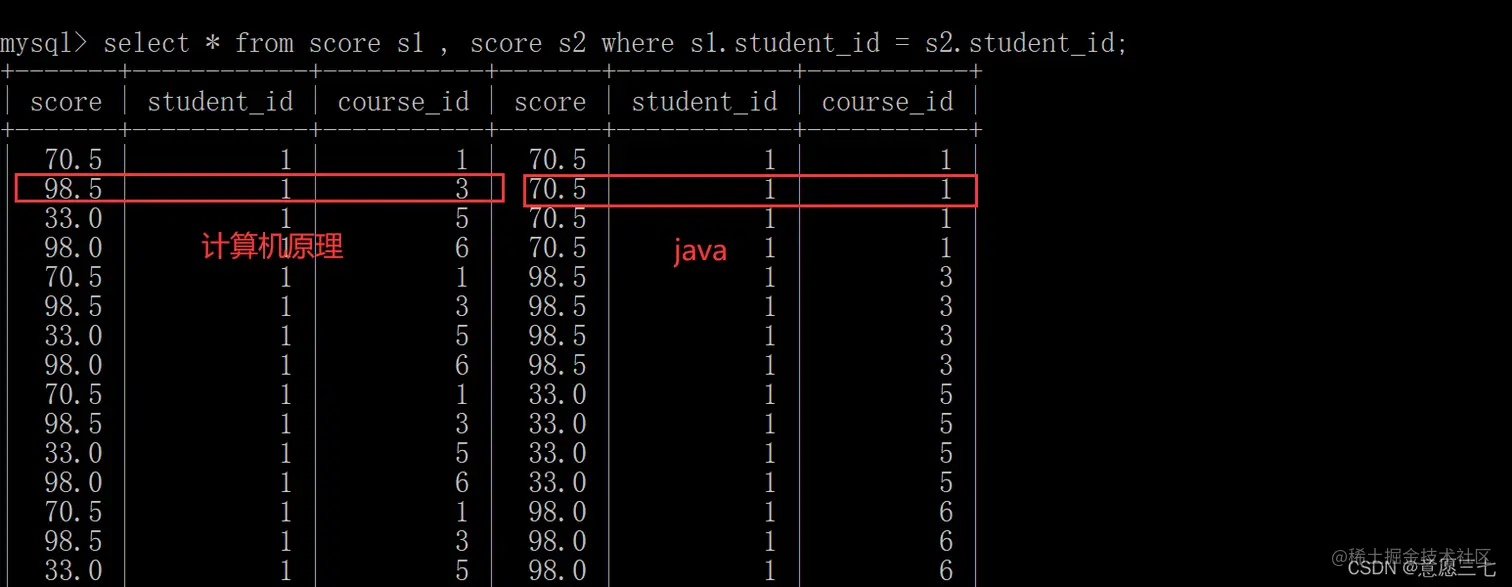
Task: Click the word select in the query
Action: tap(147, 43)
